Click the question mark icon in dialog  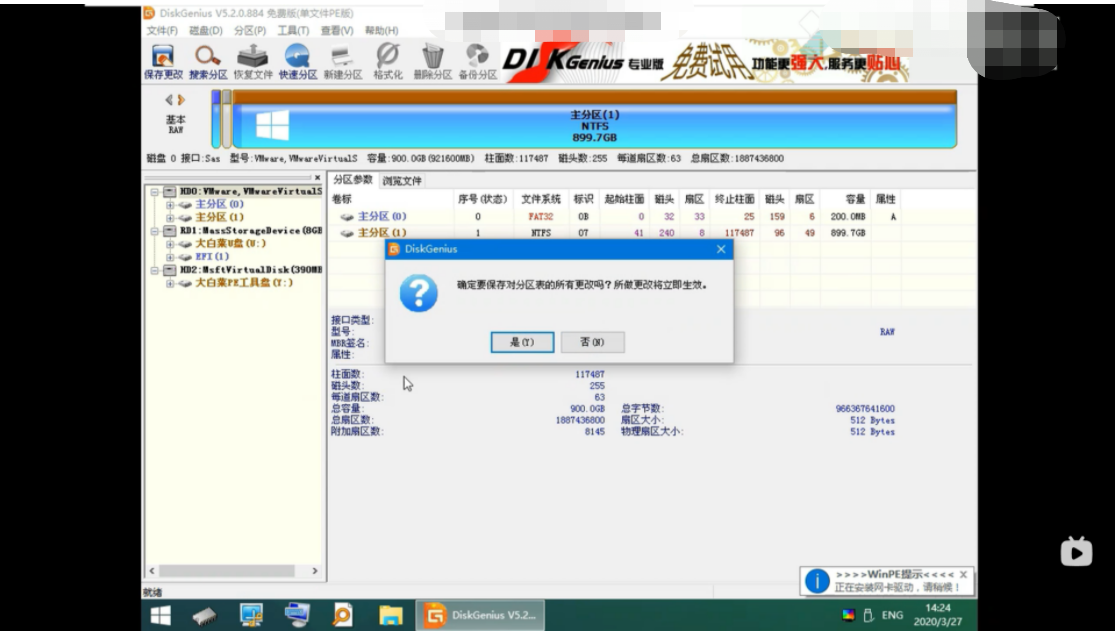coord(419,293)
